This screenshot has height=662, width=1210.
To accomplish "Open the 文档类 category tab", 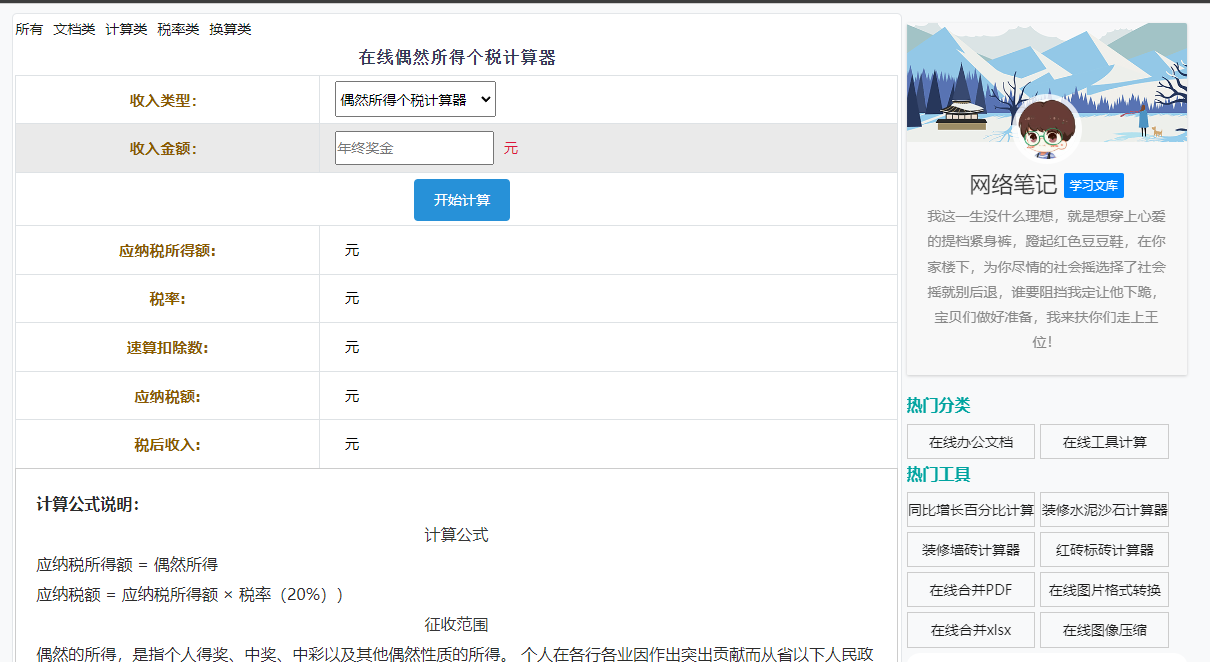I will pos(74,29).
